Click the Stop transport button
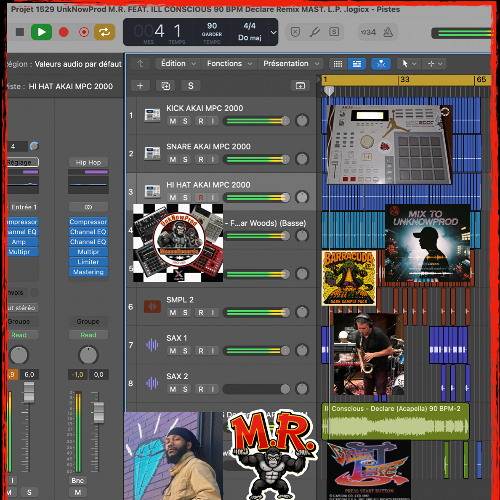Image resolution: width=500 pixels, height=500 pixels. click(x=20, y=32)
